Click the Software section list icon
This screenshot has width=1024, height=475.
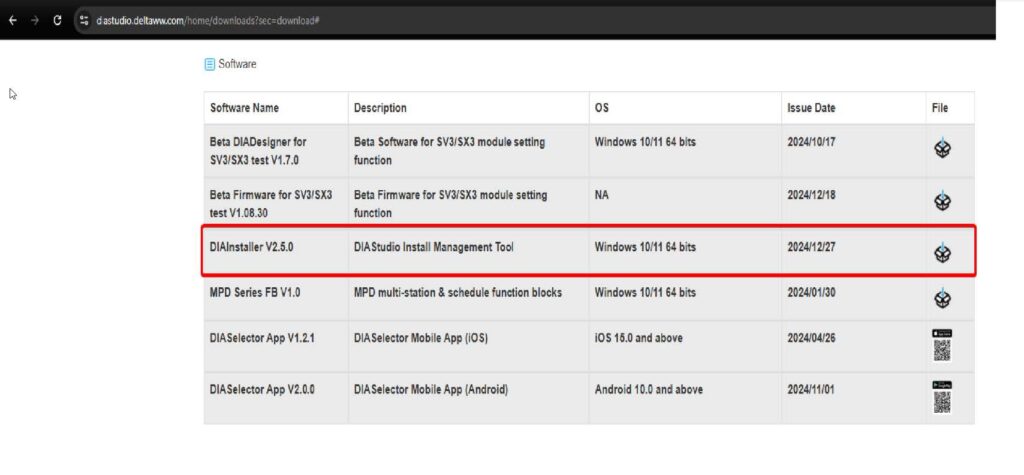pyautogui.click(x=210, y=64)
